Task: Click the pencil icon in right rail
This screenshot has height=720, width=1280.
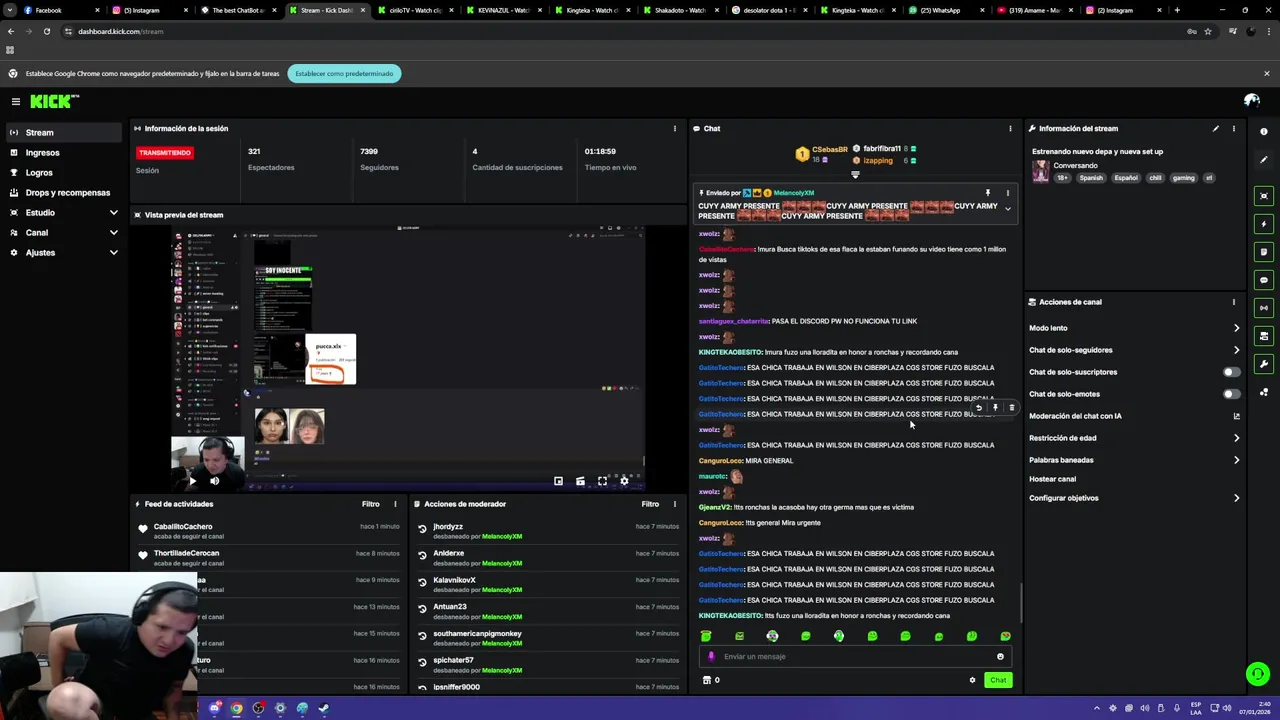Action: 1264,160
